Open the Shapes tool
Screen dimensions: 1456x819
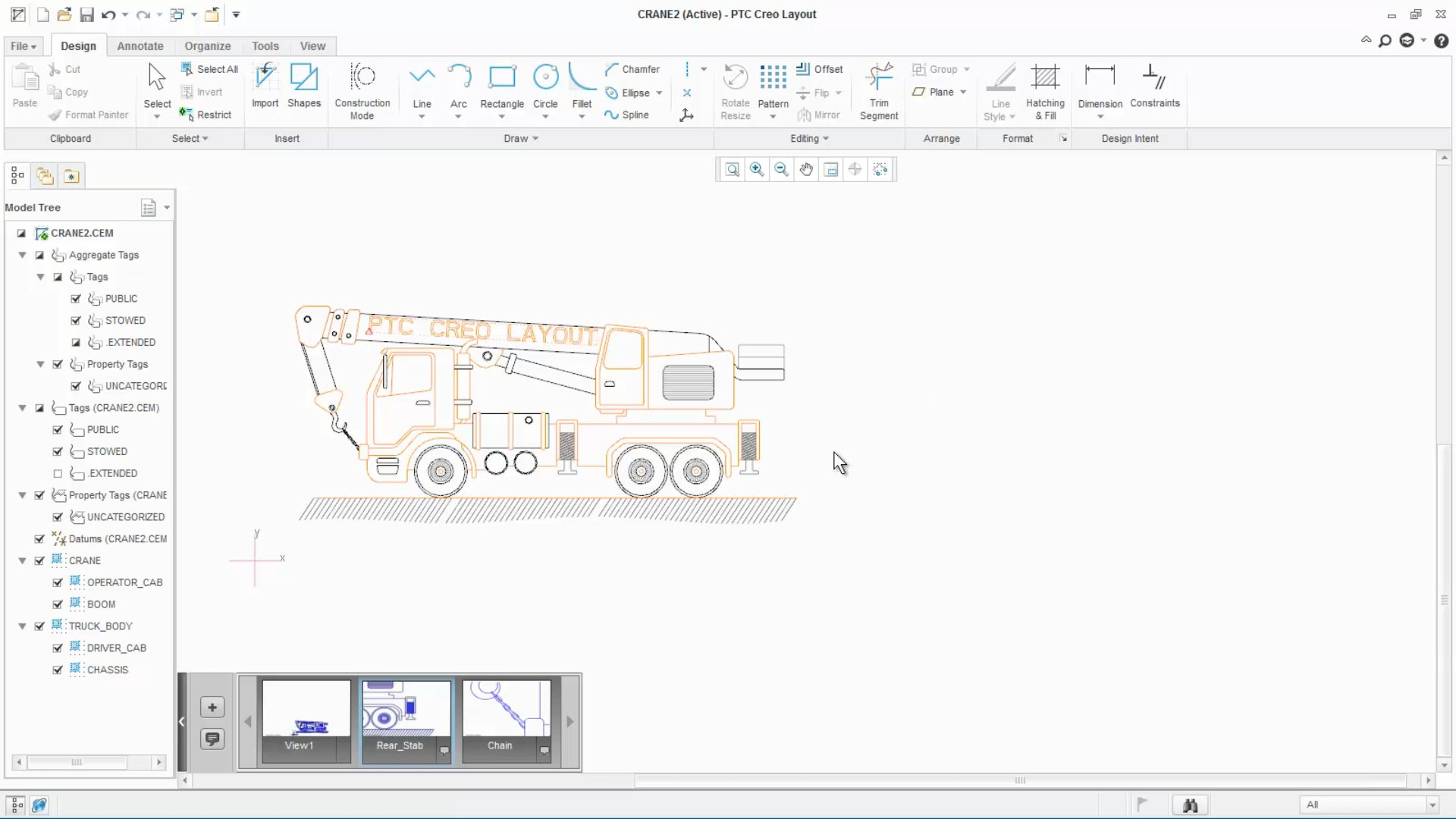point(304,86)
